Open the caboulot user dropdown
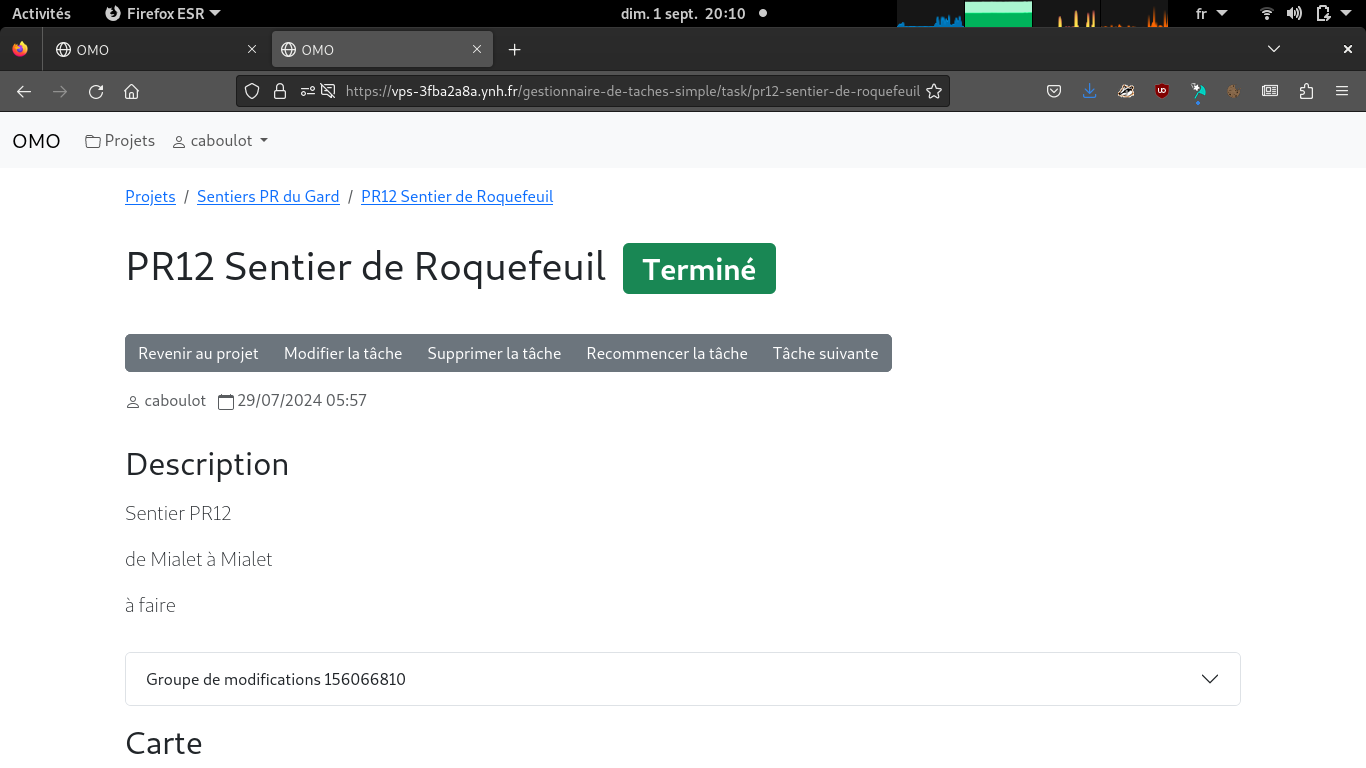 pyautogui.click(x=221, y=141)
